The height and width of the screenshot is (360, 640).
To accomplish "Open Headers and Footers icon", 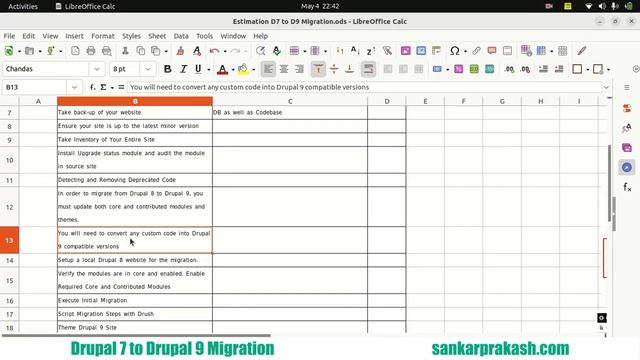I will pyautogui.click(x=507, y=51).
